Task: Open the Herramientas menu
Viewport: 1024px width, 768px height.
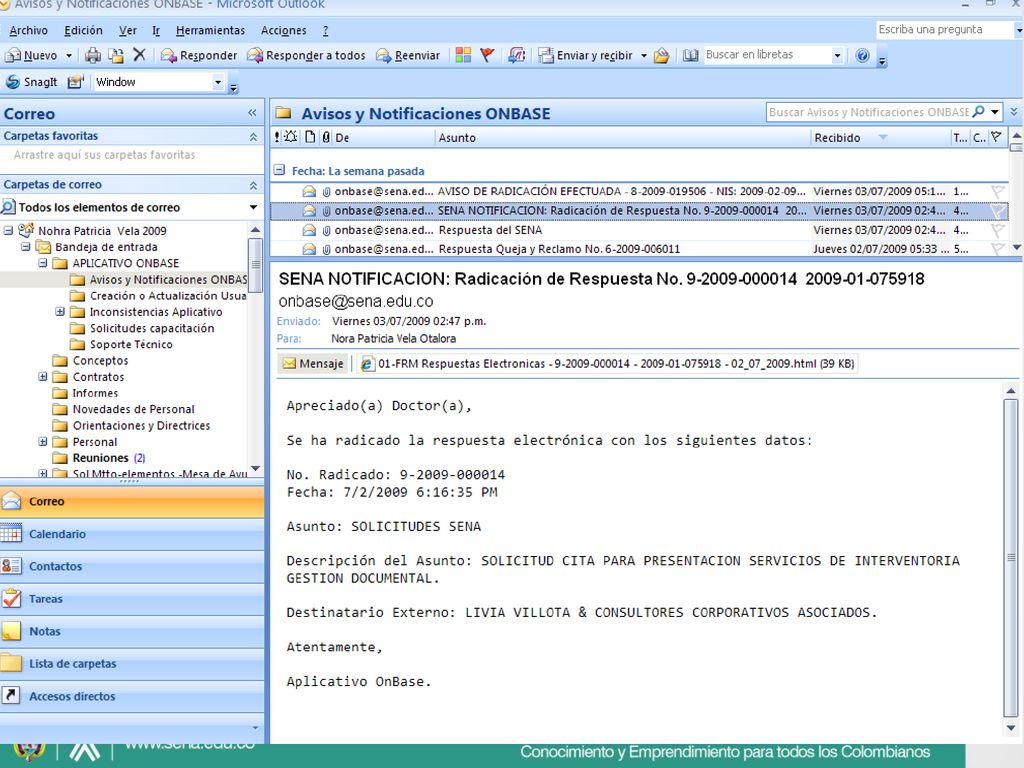Action: point(210,30)
